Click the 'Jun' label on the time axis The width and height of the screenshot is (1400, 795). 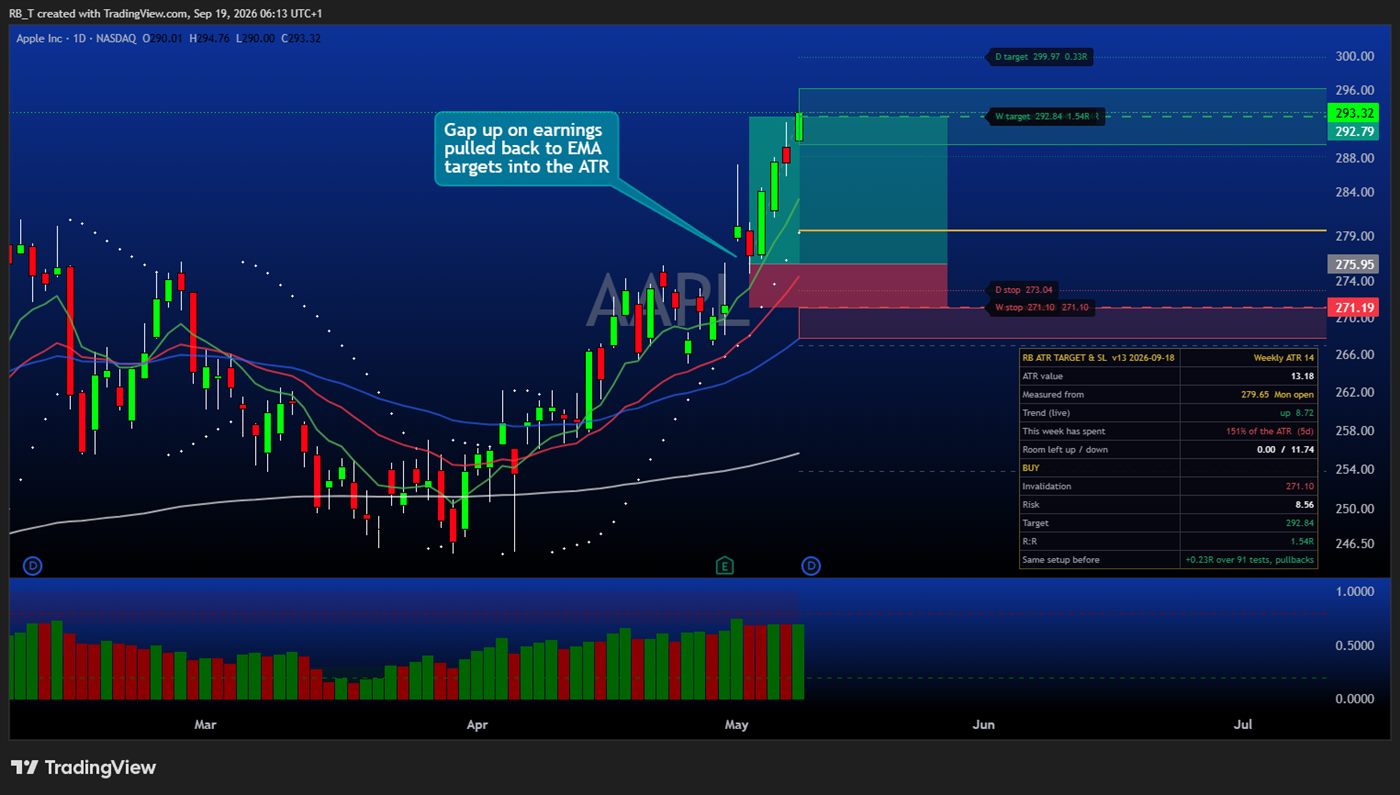point(984,724)
